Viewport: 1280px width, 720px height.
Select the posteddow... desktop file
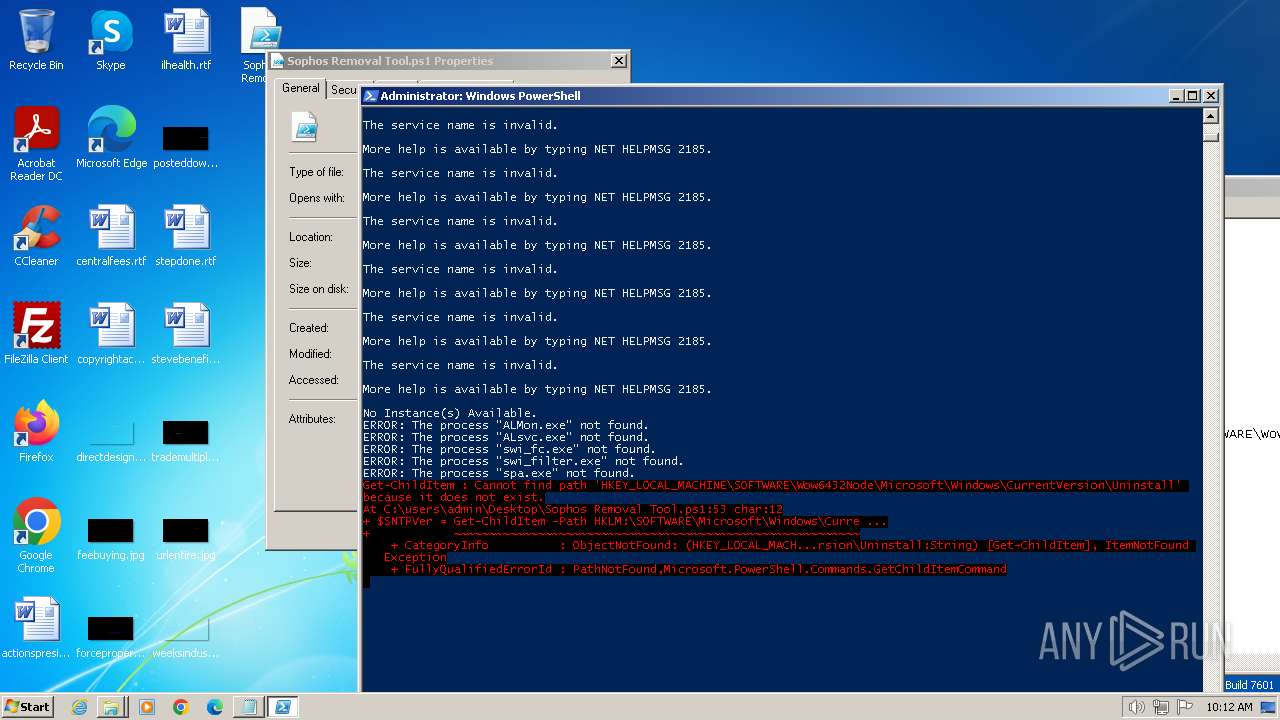click(186, 144)
